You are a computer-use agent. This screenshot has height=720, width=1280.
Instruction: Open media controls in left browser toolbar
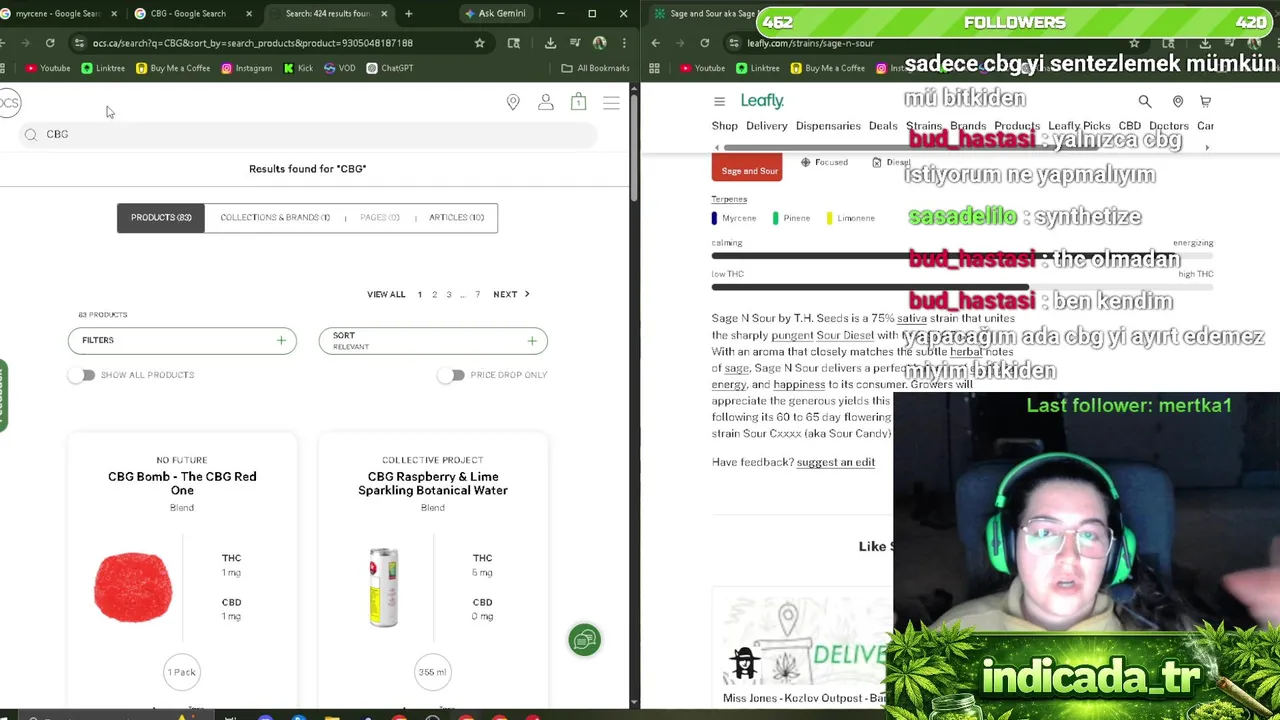click(575, 43)
